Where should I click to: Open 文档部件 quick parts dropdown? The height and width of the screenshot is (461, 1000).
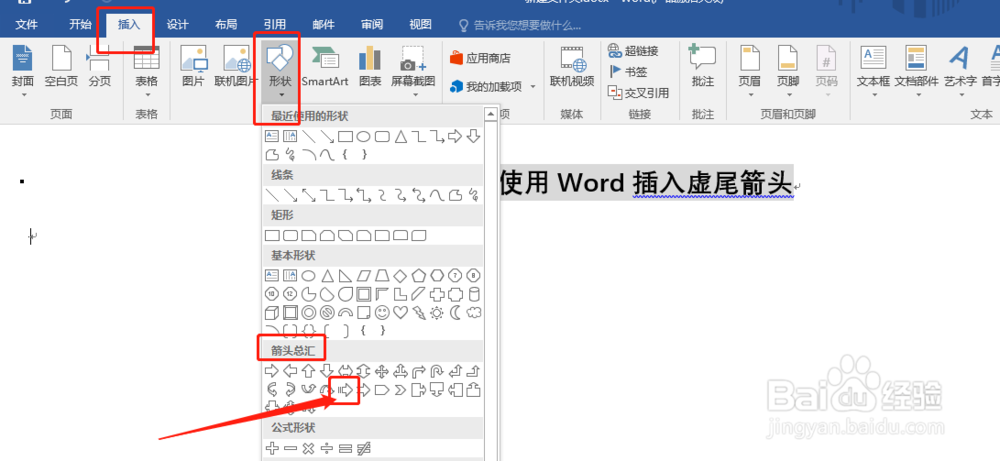916,70
